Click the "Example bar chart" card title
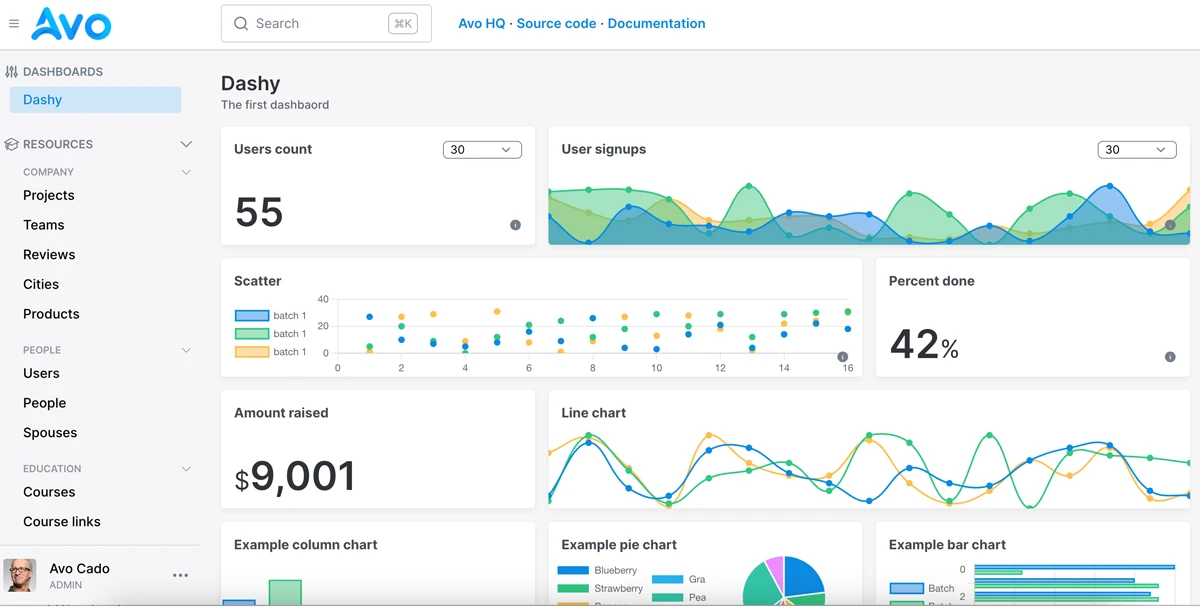The height and width of the screenshot is (607, 1200). click(947, 545)
